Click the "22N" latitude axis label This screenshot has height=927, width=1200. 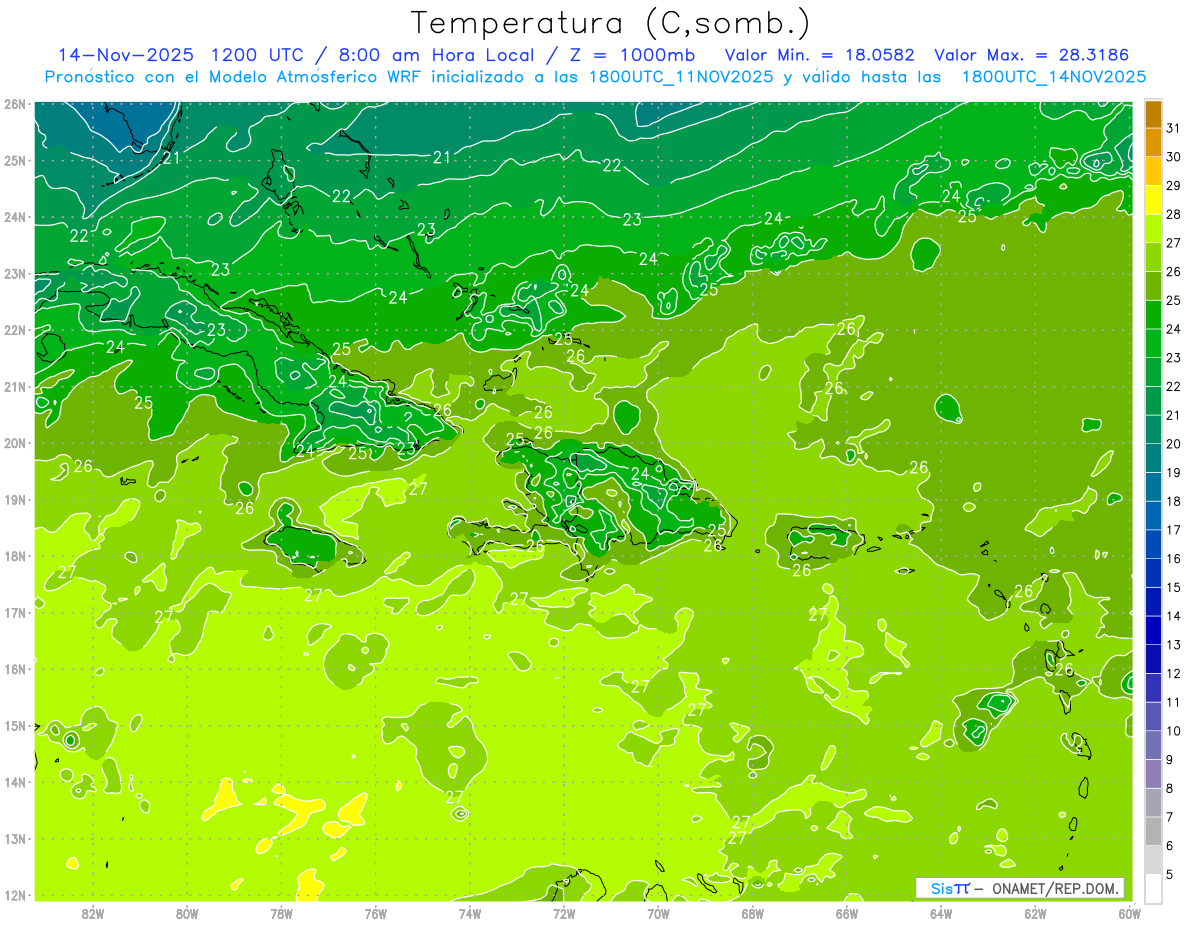click(15, 330)
